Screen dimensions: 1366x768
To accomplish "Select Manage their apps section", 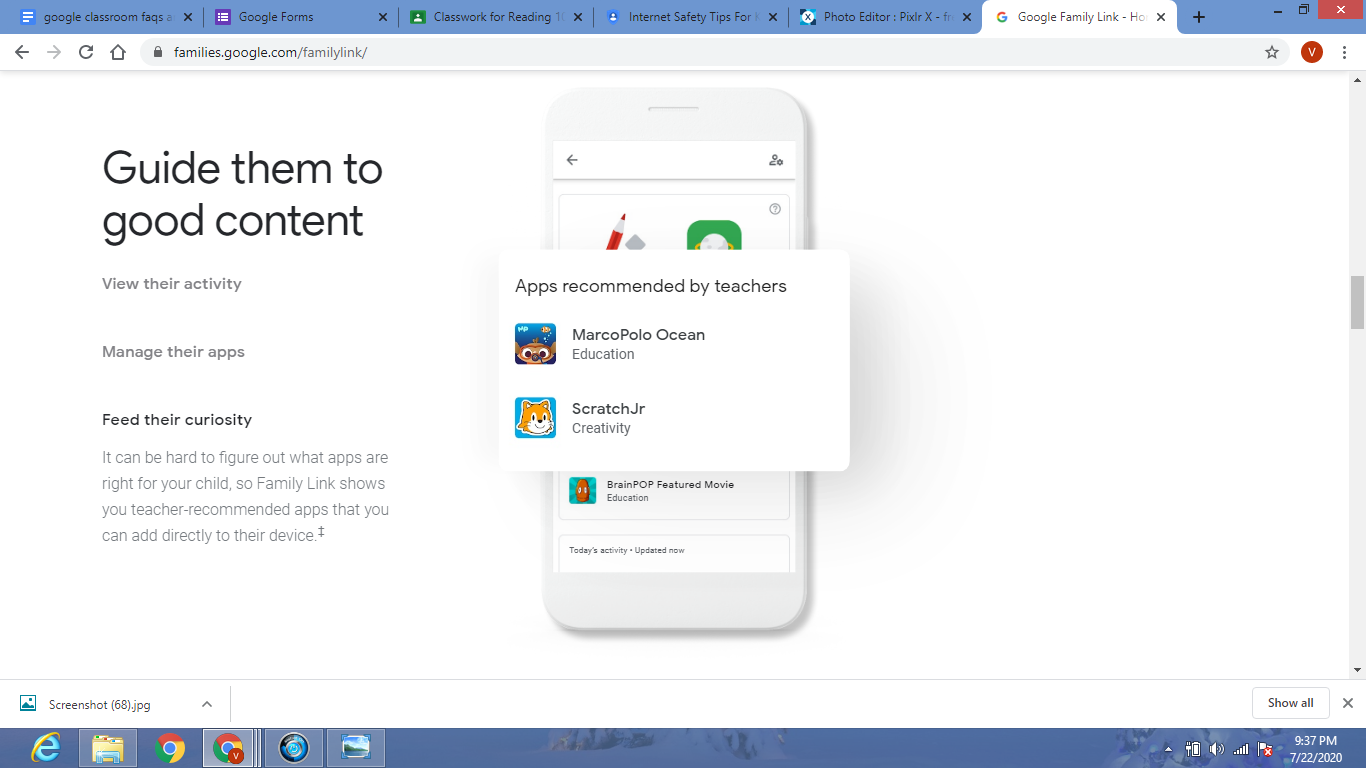I will (x=173, y=352).
